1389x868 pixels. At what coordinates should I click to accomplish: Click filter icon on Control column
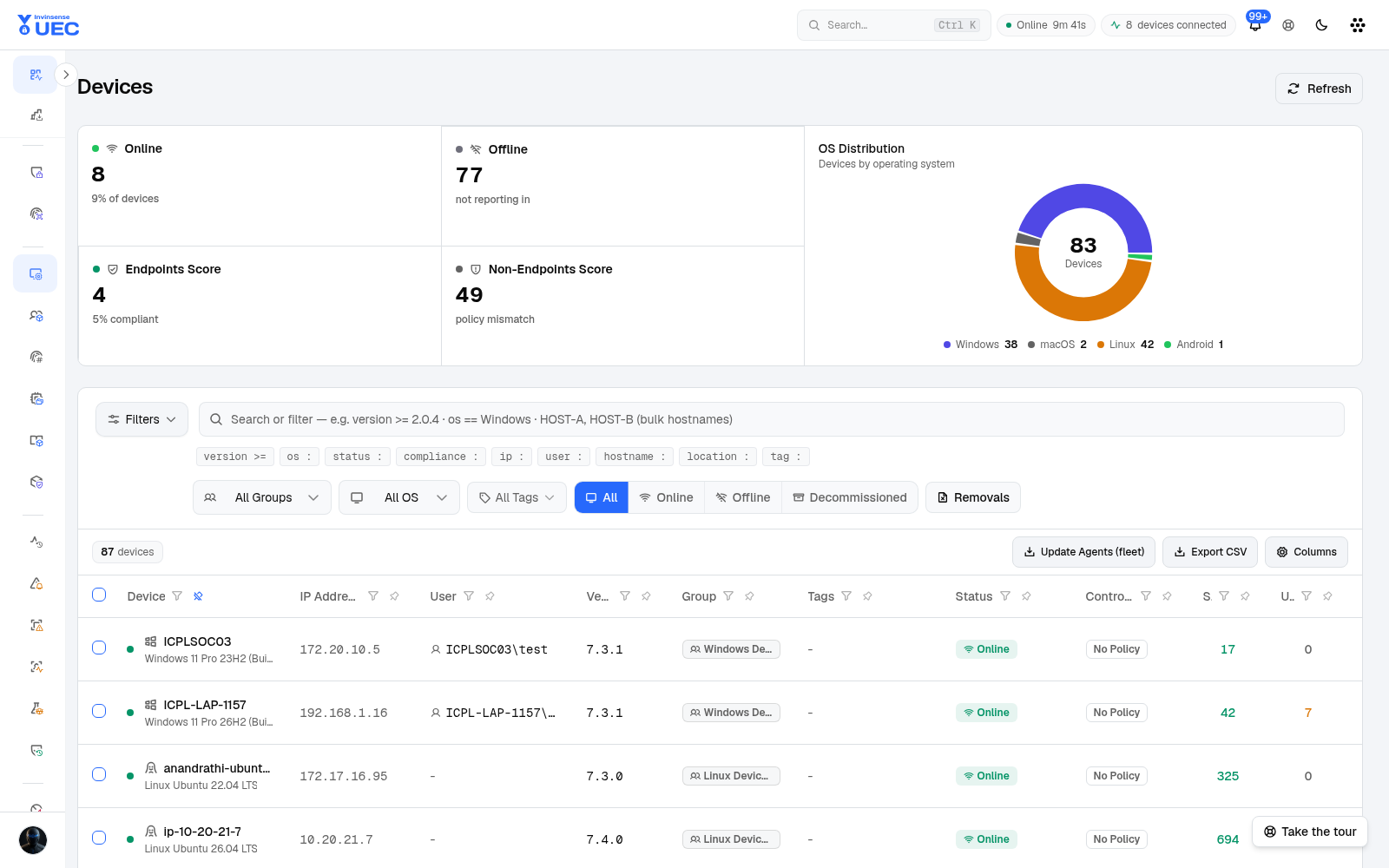[1146, 596]
